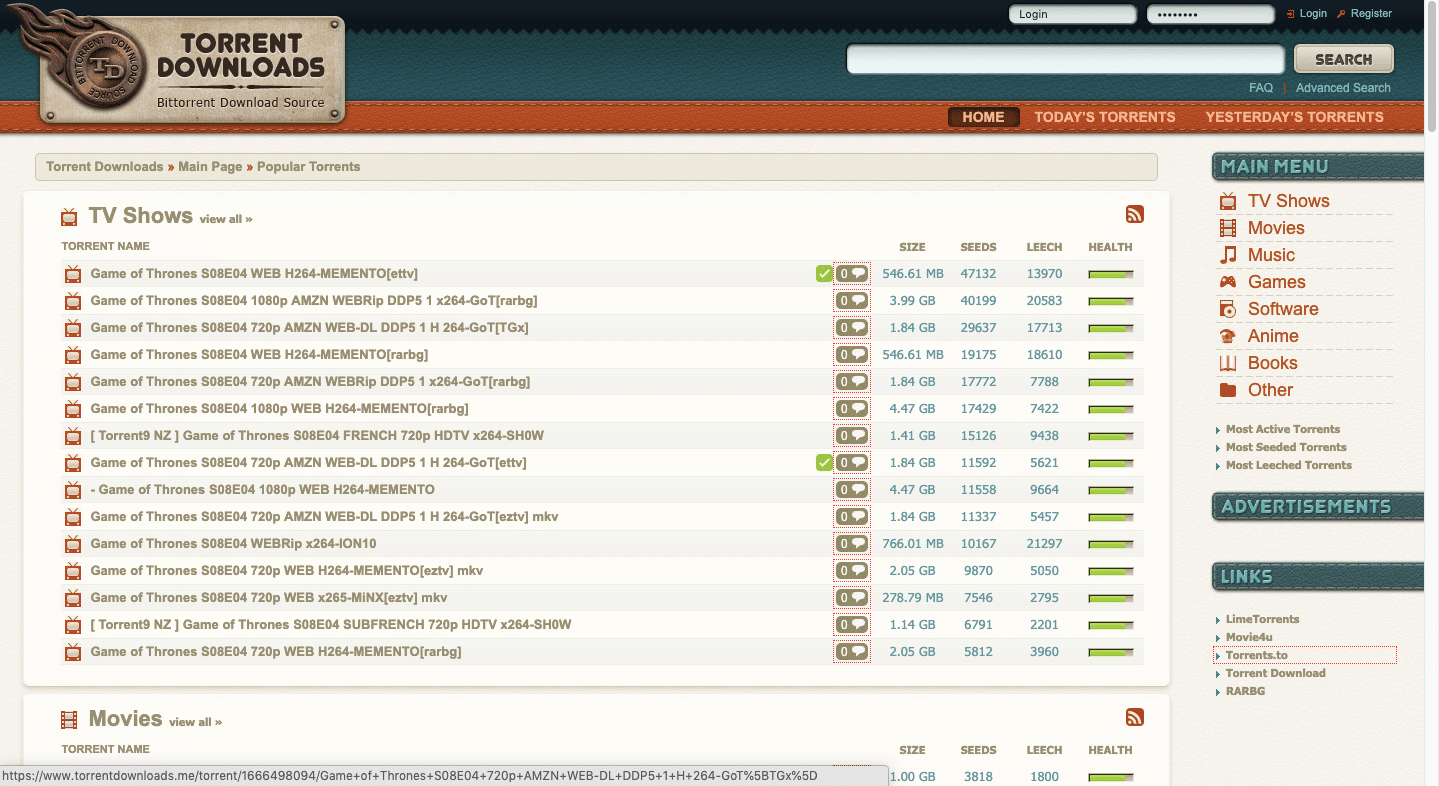
Task: Click the Login username field
Action: click(x=1072, y=14)
